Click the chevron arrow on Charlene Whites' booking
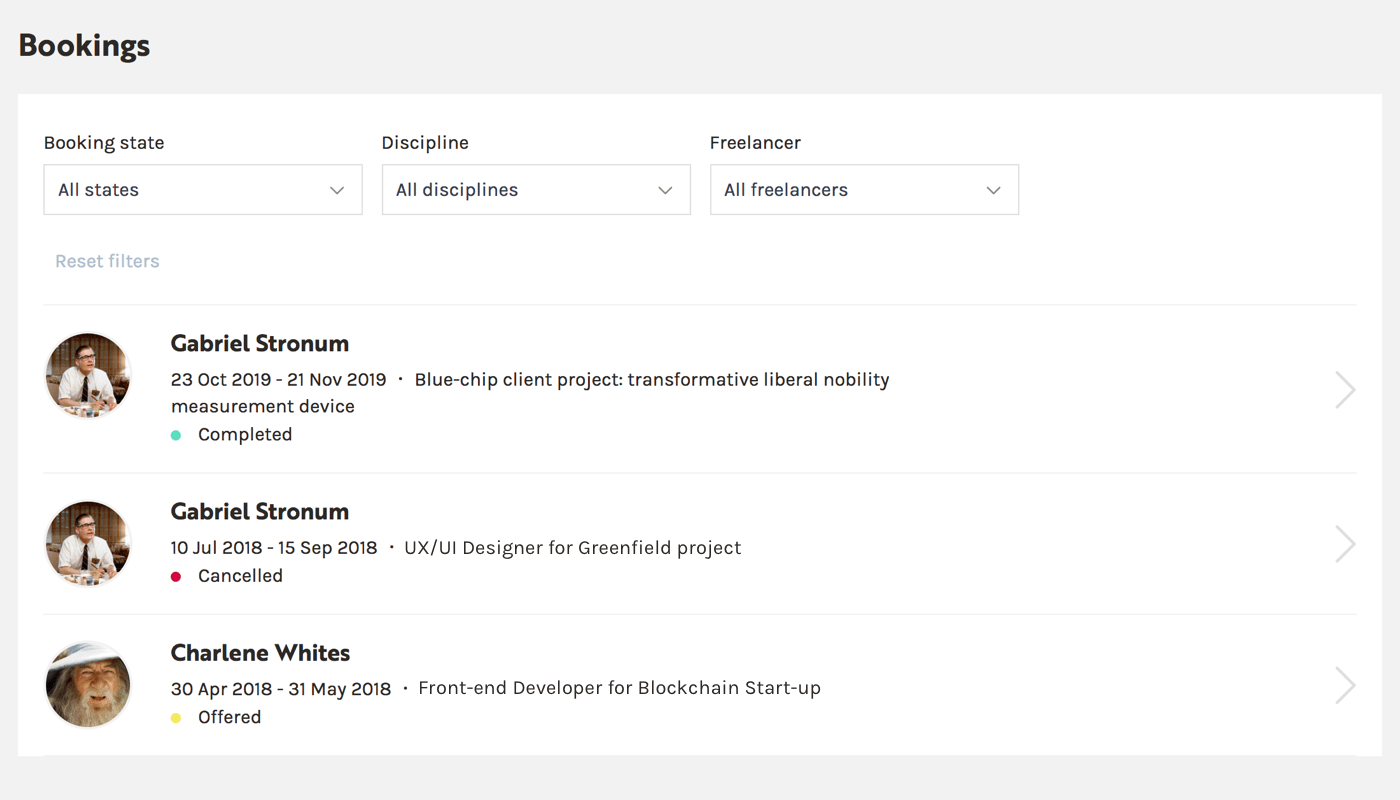The image size is (1400, 800). [1345, 685]
